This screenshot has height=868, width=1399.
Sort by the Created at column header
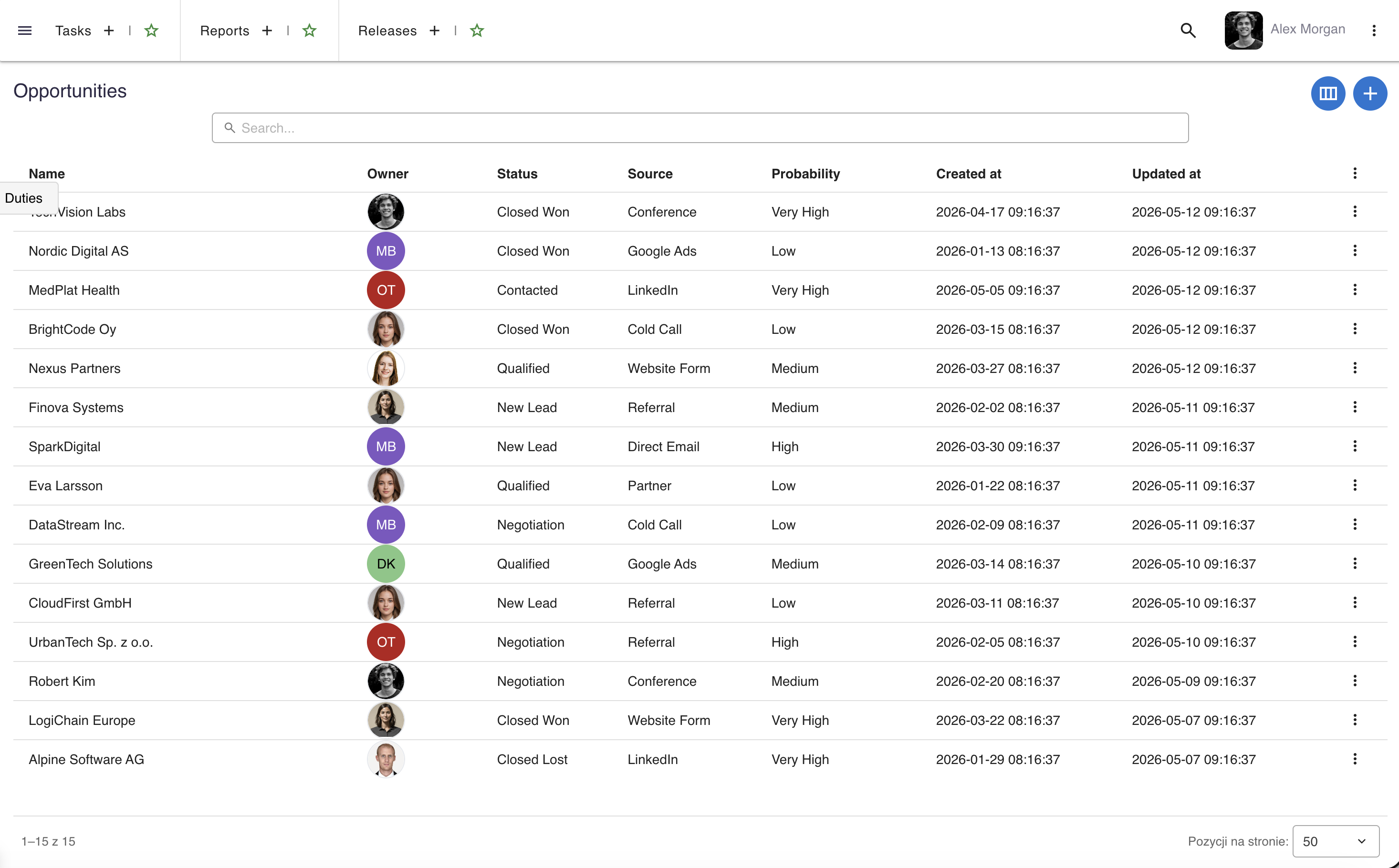(x=968, y=174)
